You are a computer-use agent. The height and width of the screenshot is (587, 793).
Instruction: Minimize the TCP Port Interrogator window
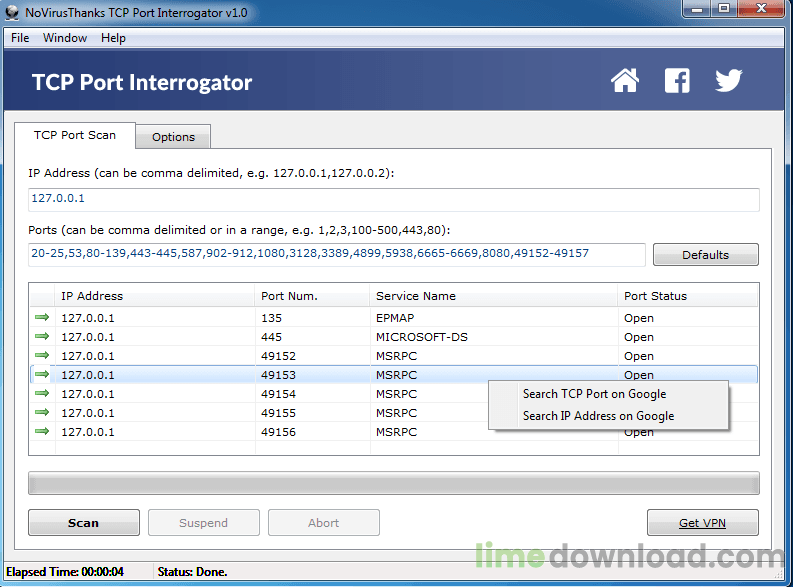[697, 9]
